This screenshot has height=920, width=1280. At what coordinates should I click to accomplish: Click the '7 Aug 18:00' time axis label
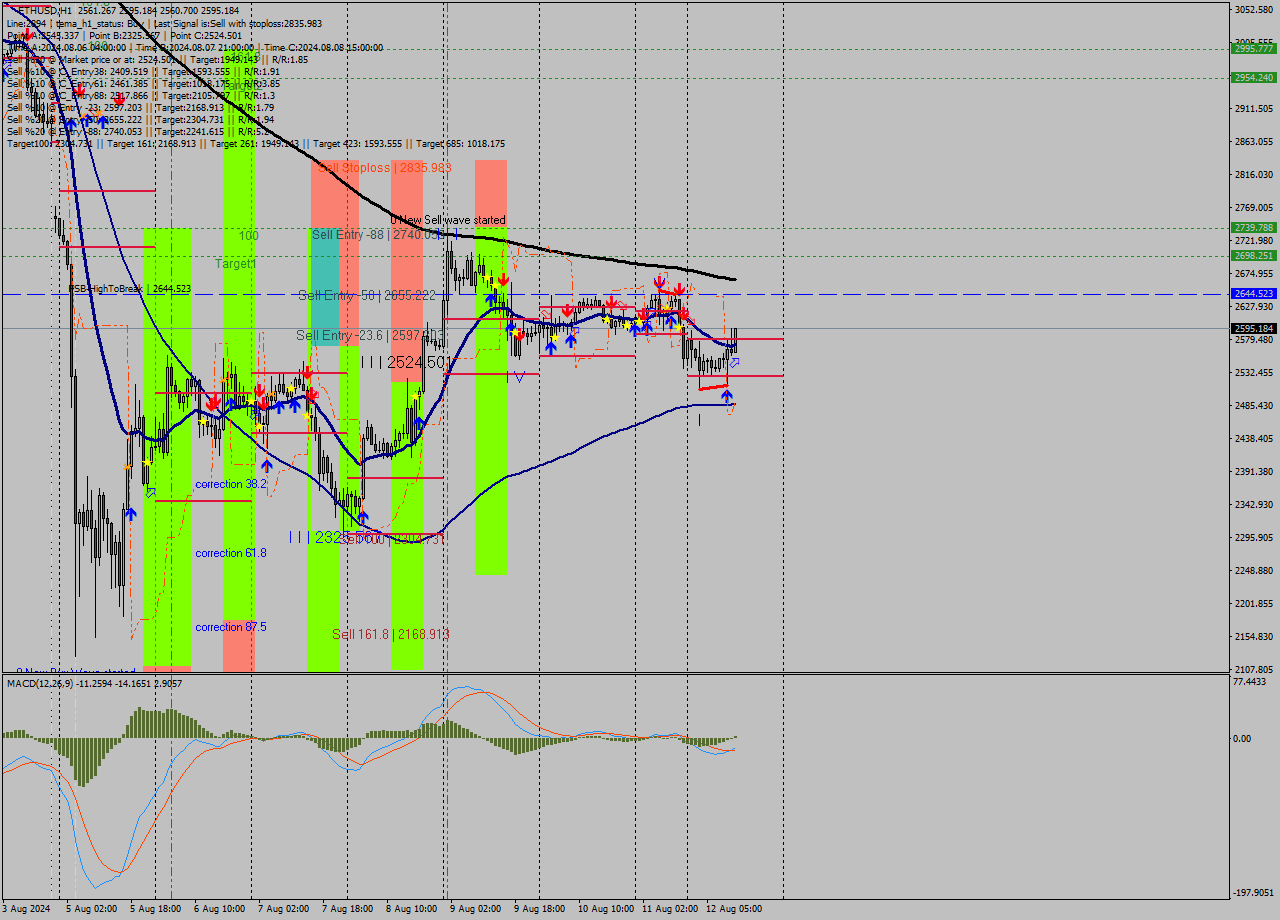click(346, 909)
